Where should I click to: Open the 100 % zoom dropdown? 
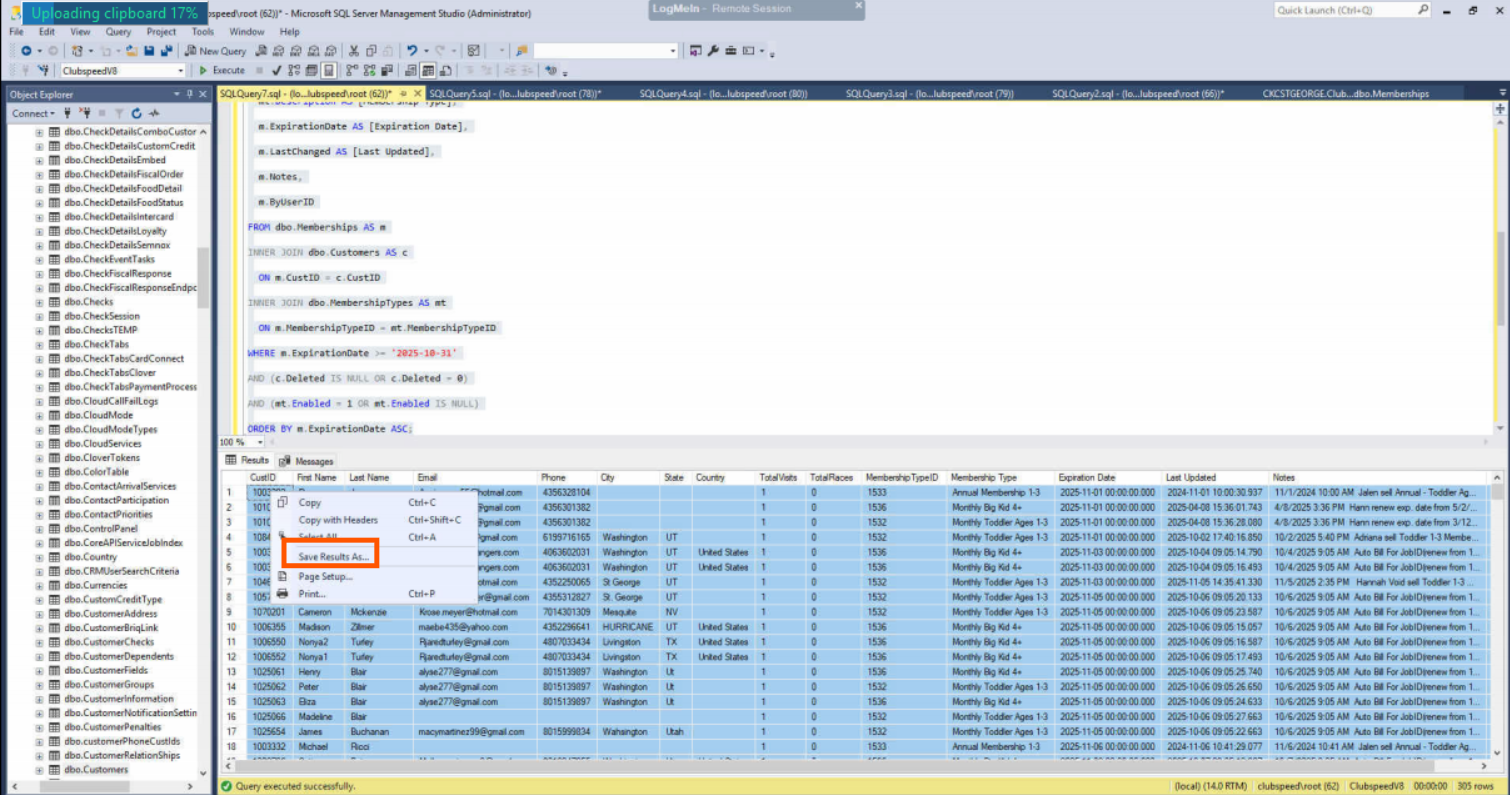pyautogui.click(x=260, y=442)
